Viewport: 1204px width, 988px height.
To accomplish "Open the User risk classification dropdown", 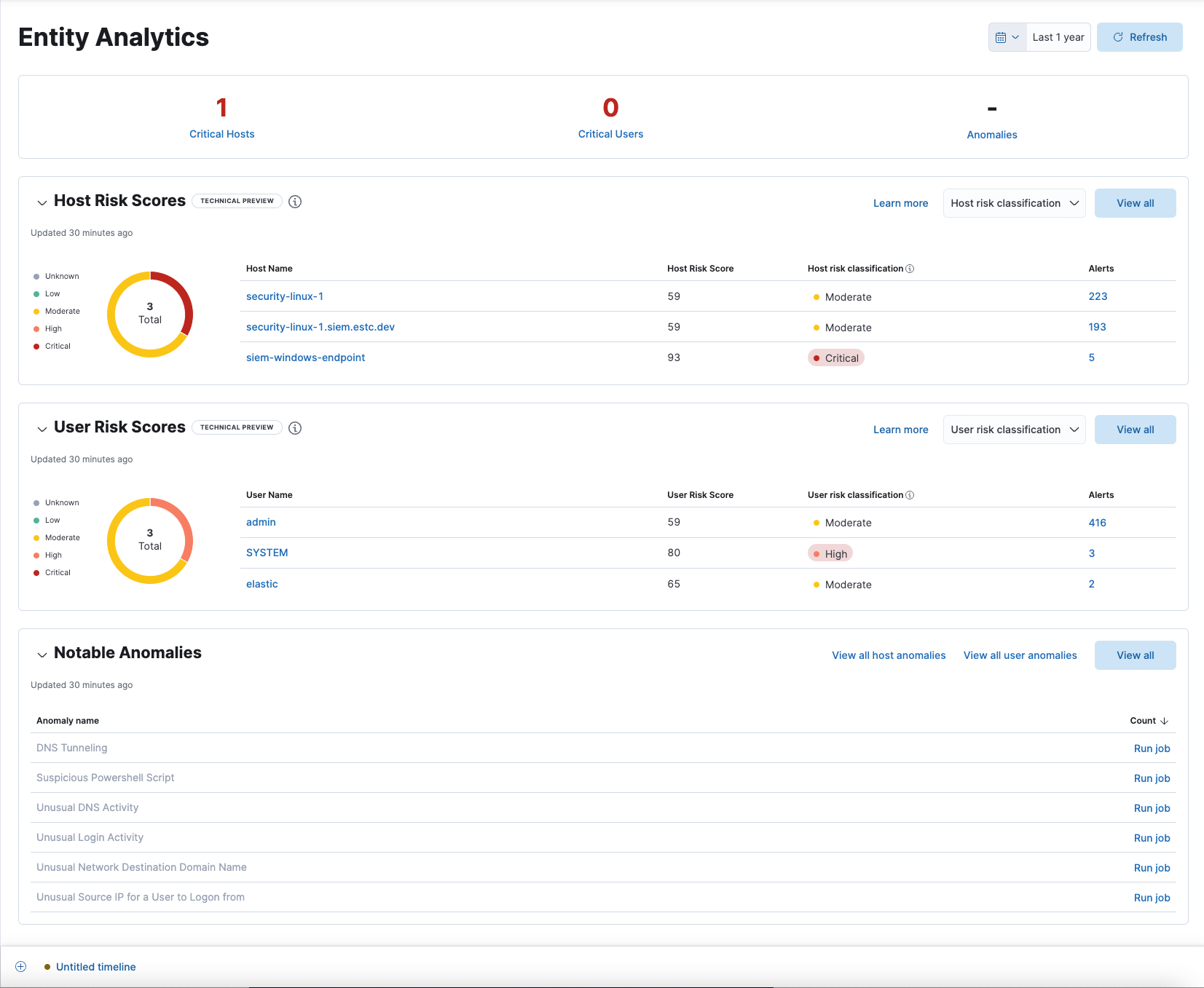I will tap(1013, 430).
